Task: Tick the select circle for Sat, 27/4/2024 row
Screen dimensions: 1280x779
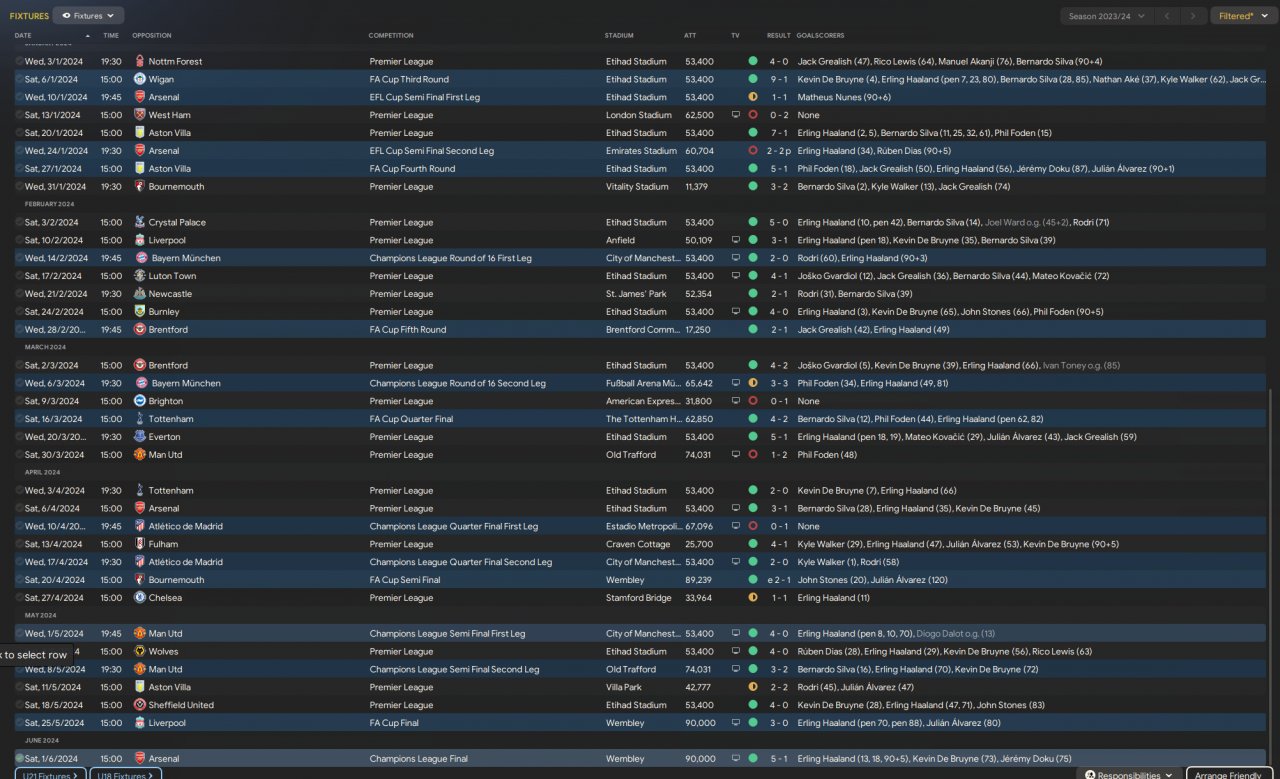Action: (19, 598)
